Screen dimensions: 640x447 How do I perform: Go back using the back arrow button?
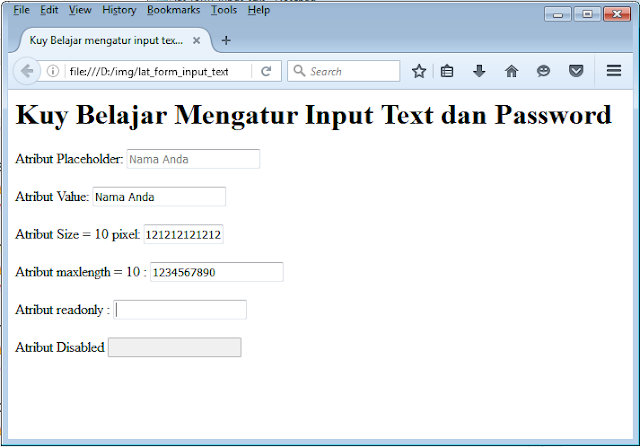27,71
